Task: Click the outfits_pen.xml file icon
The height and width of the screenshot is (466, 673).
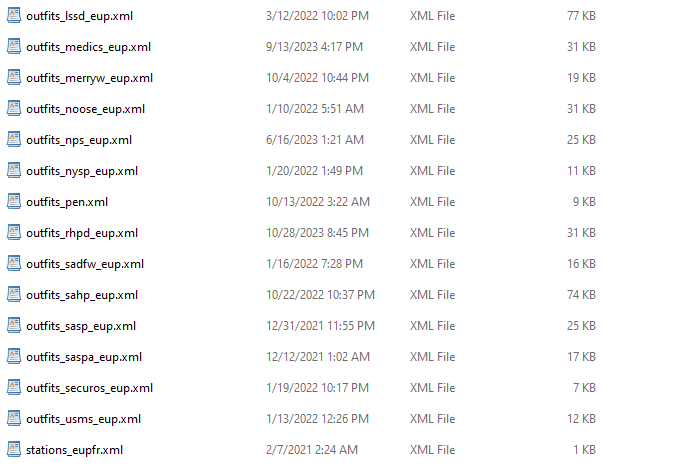Action: click(x=14, y=201)
